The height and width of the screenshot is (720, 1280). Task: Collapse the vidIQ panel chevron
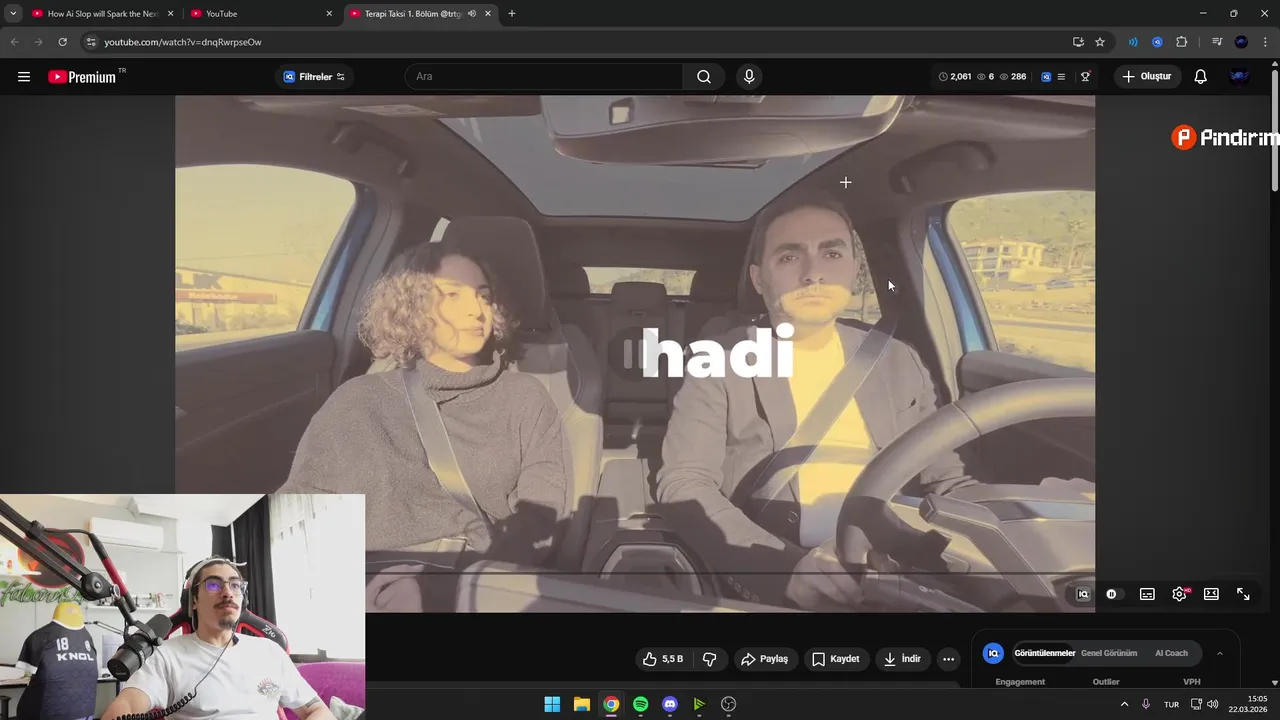(1219, 653)
